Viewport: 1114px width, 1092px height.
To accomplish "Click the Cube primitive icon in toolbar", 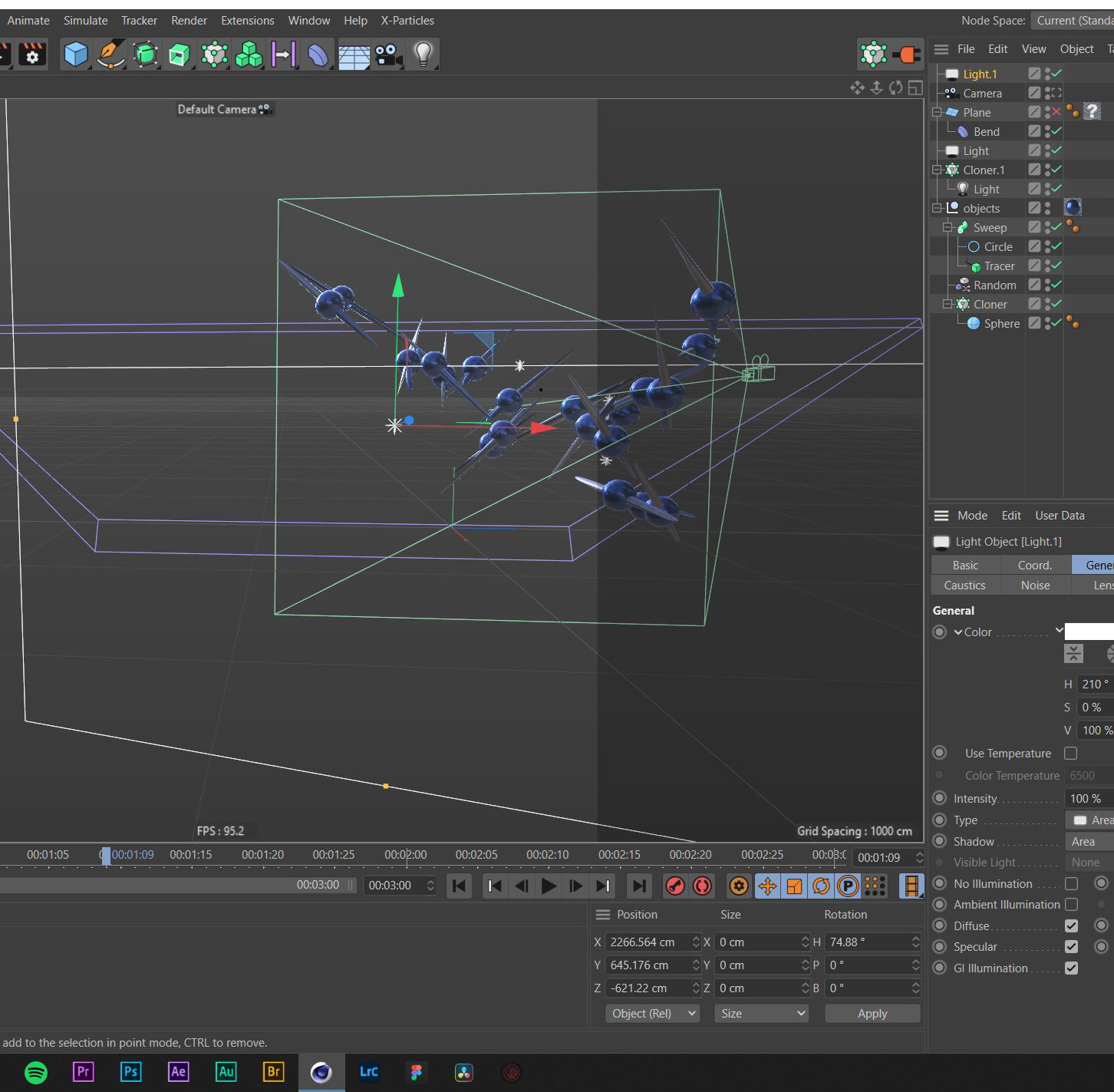I will pos(76,54).
